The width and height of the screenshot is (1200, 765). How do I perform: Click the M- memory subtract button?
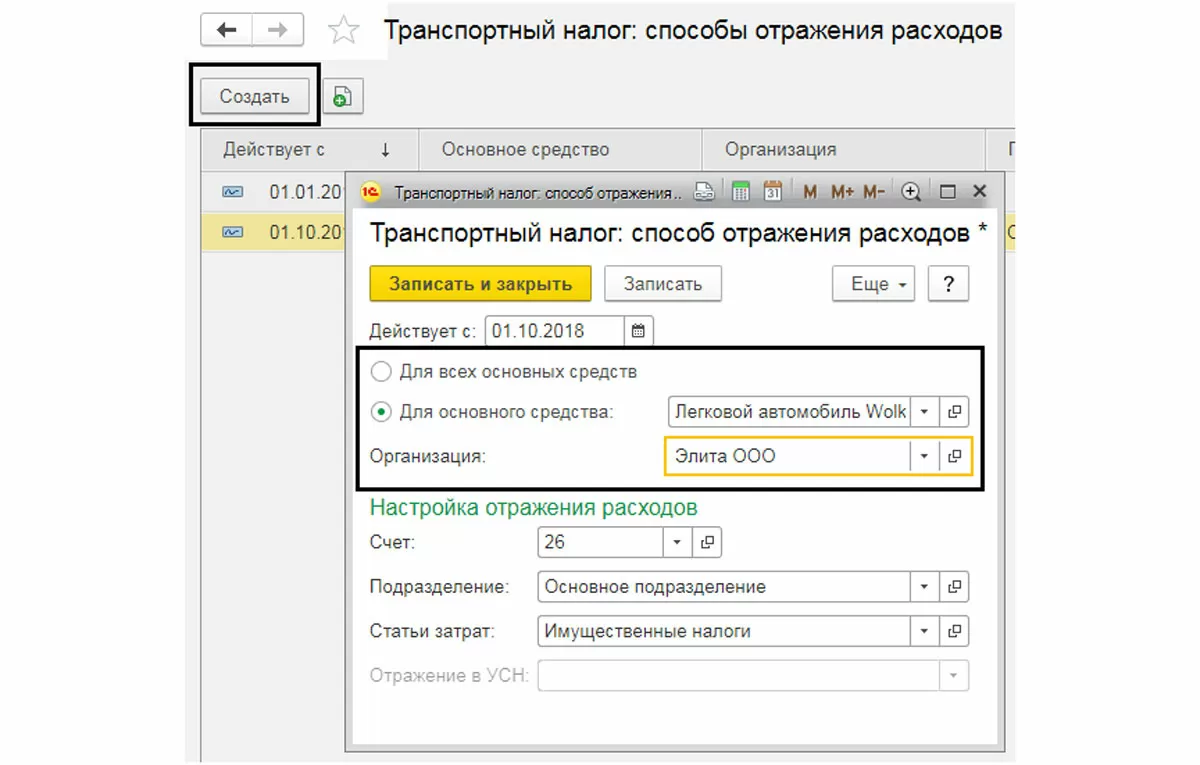(x=874, y=192)
